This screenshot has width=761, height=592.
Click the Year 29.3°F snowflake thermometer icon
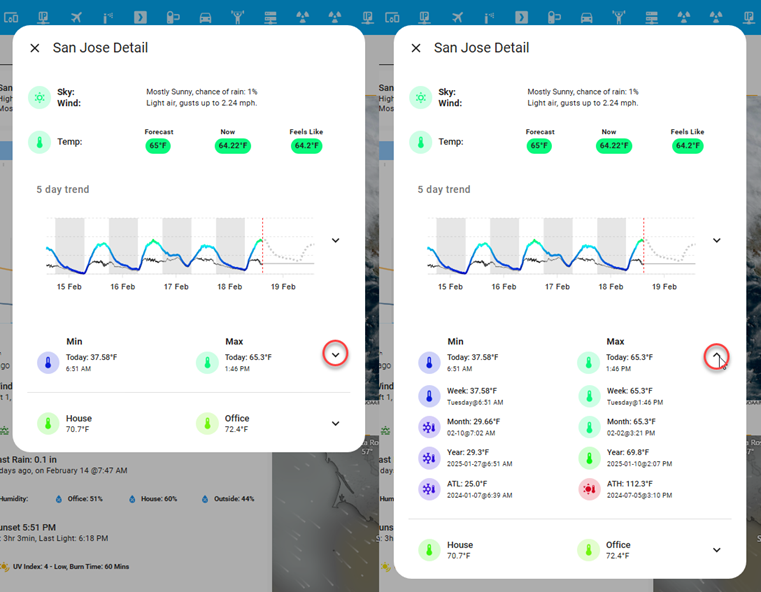click(x=429, y=458)
